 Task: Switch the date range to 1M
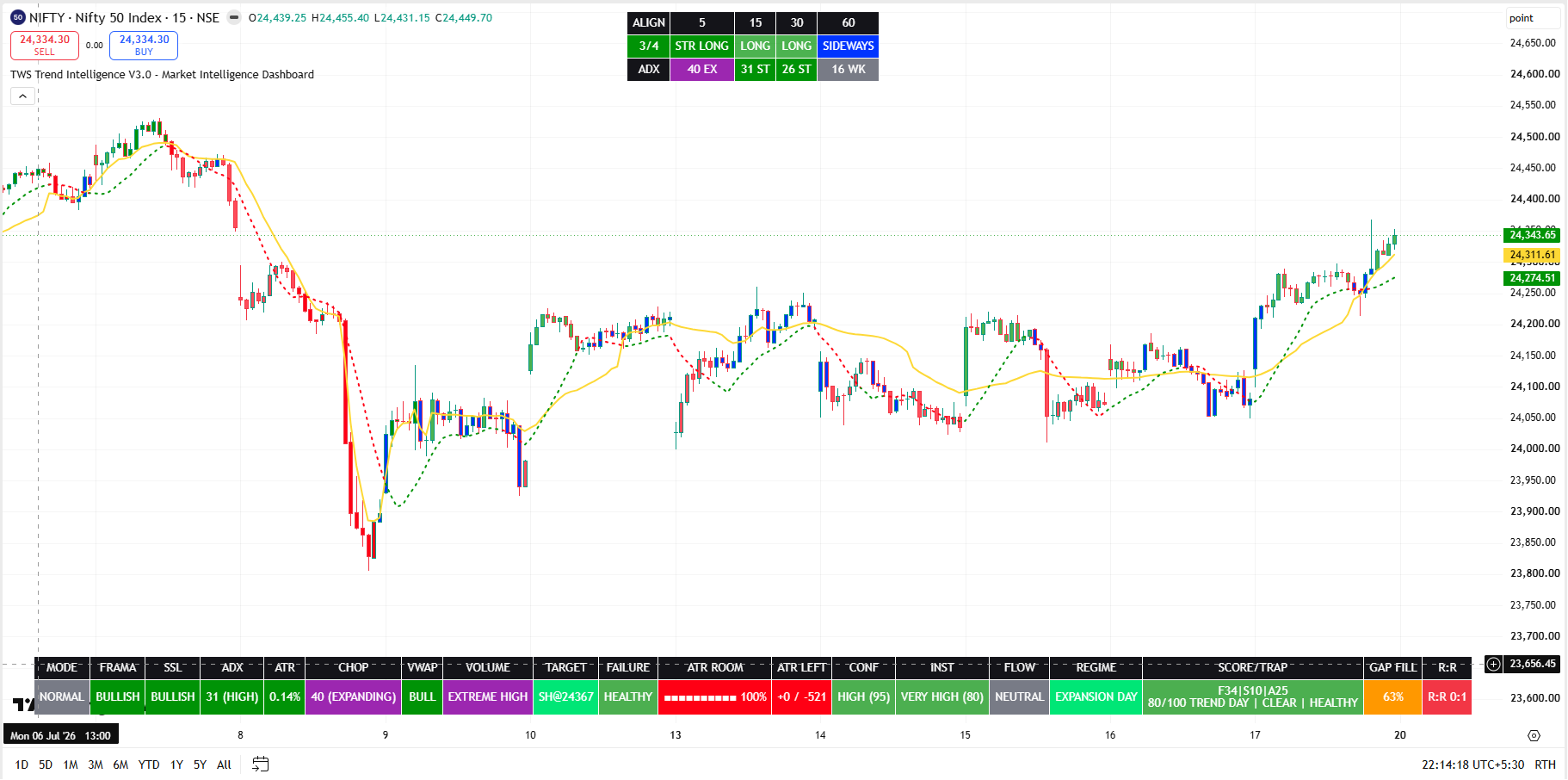coord(71,765)
